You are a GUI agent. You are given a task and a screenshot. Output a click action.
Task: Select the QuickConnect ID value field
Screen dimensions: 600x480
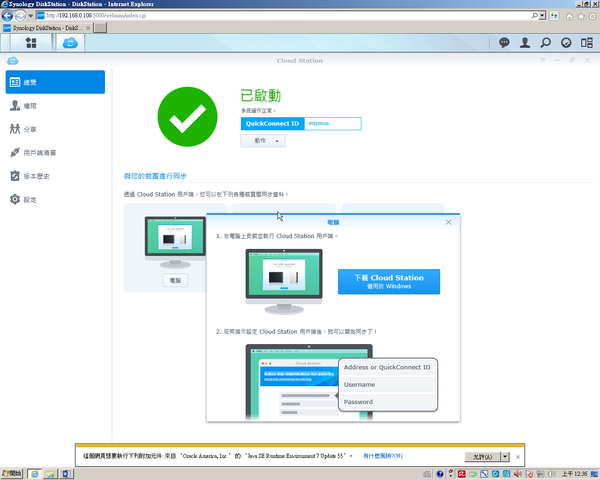(x=333, y=123)
